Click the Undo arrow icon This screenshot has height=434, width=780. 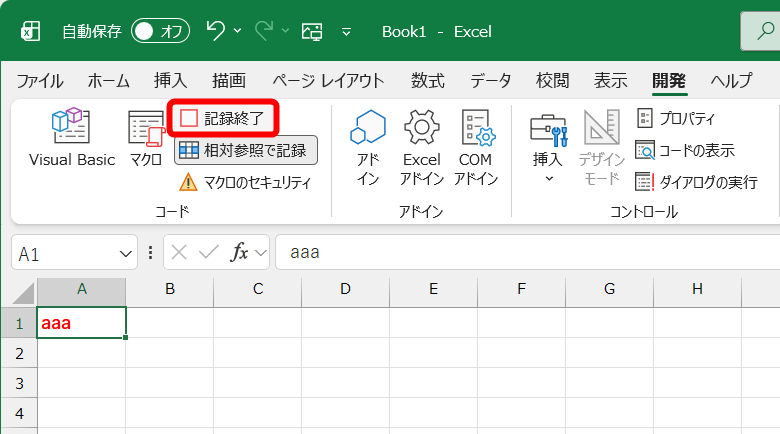click(x=216, y=31)
